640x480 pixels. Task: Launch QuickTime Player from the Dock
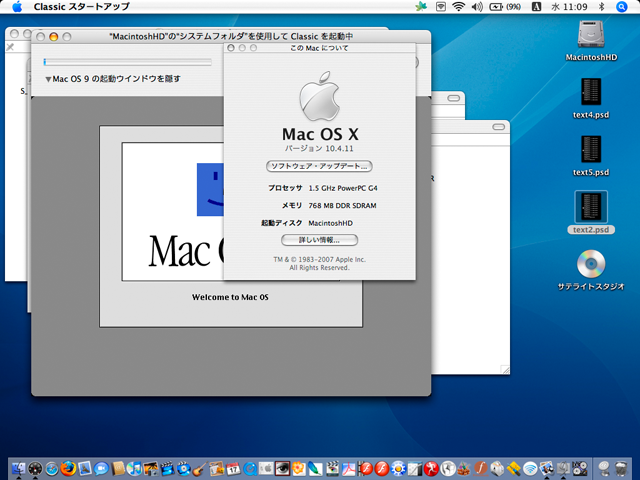(x=250, y=469)
